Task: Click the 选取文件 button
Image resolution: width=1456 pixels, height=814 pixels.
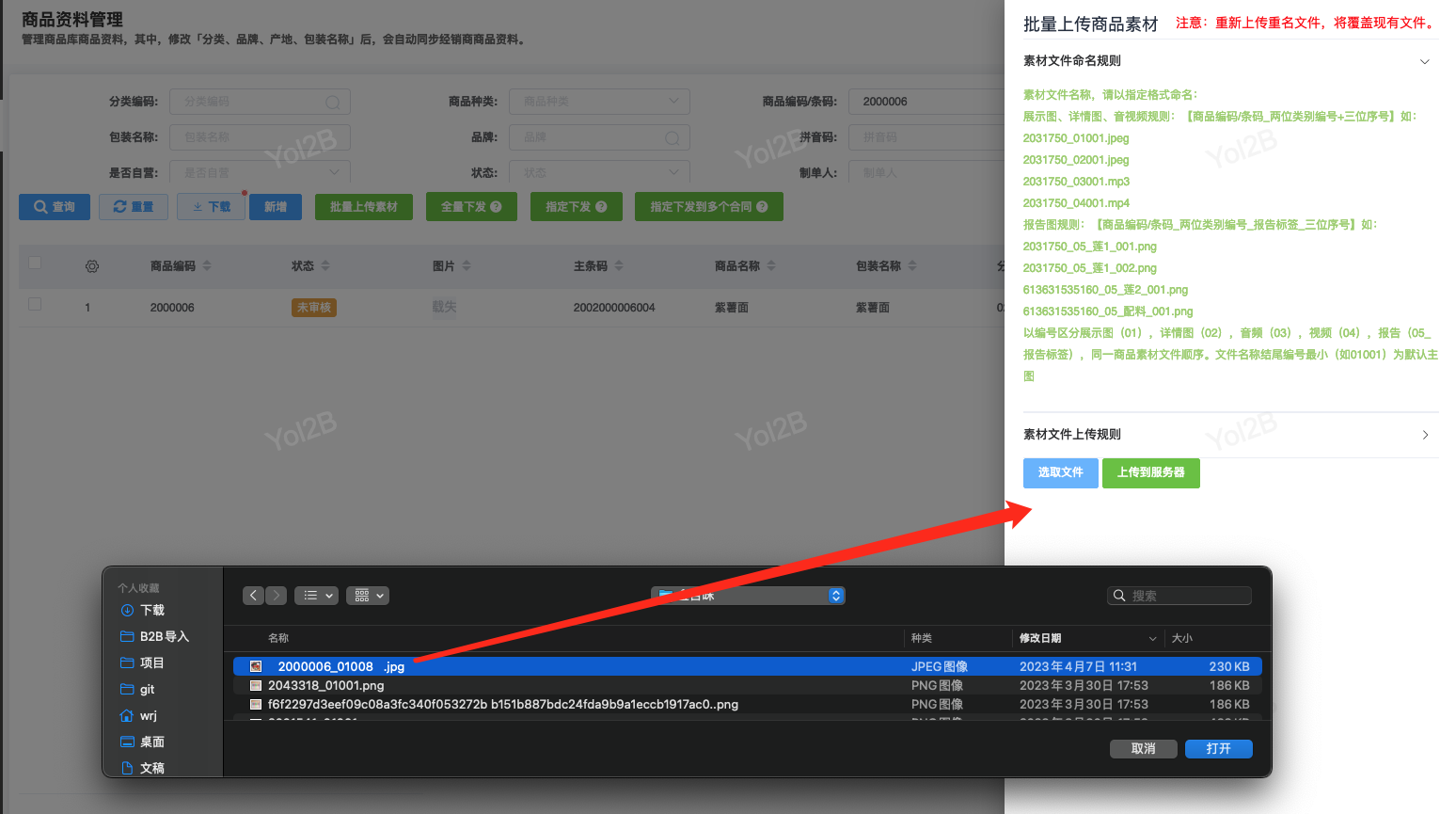Action: (1061, 472)
